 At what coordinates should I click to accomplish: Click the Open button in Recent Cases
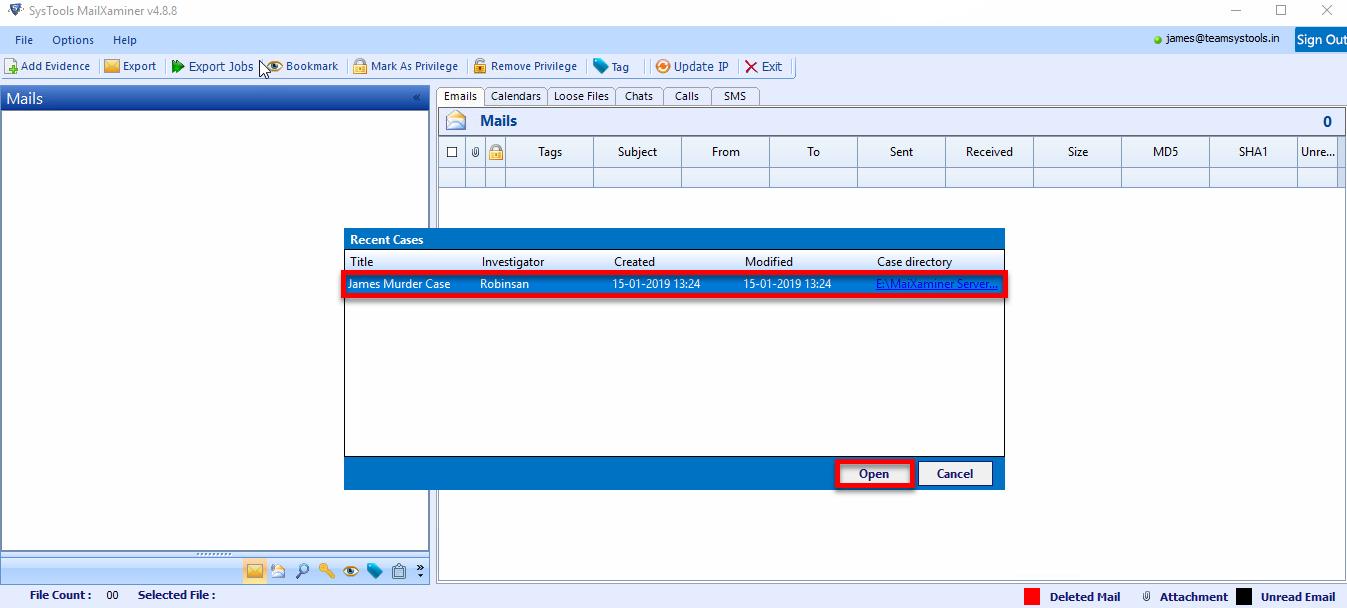coord(874,474)
